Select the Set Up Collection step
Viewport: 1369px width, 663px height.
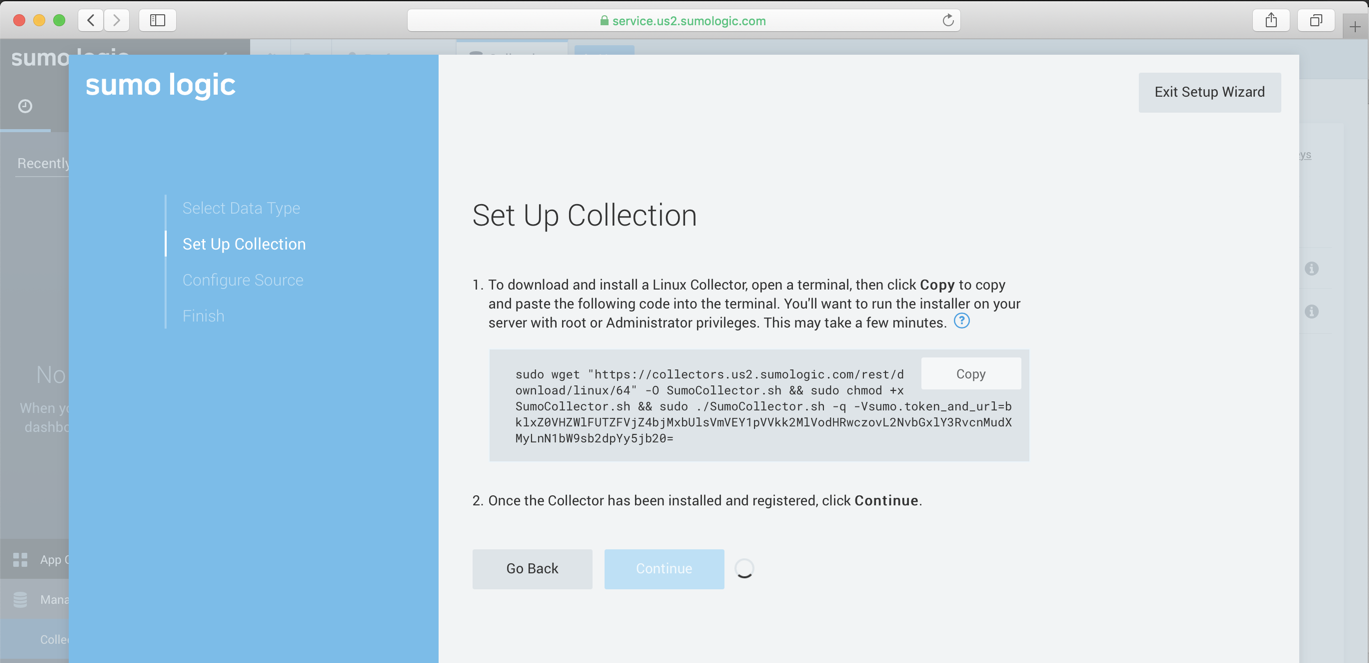point(244,244)
